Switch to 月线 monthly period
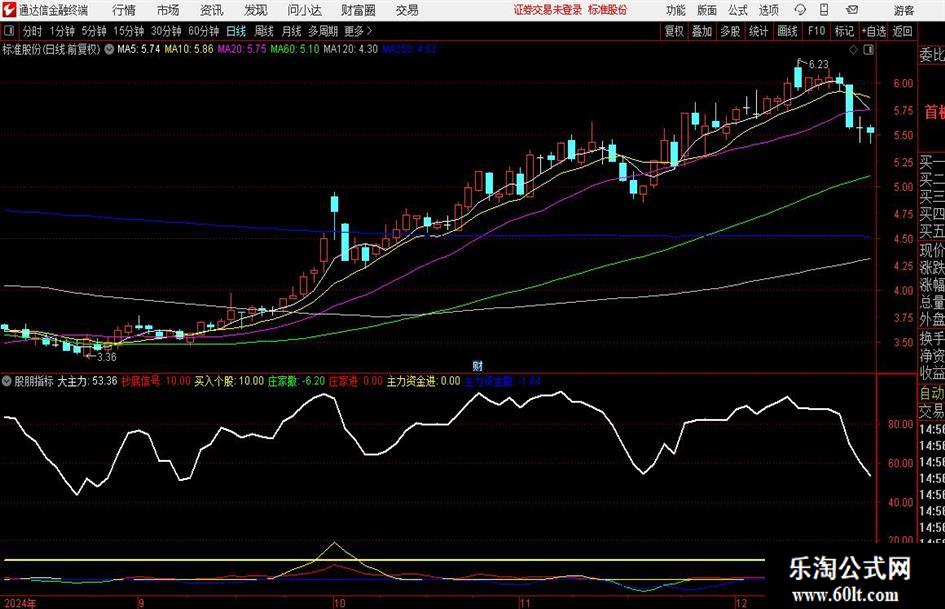This screenshot has width=945, height=609. click(292, 31)
